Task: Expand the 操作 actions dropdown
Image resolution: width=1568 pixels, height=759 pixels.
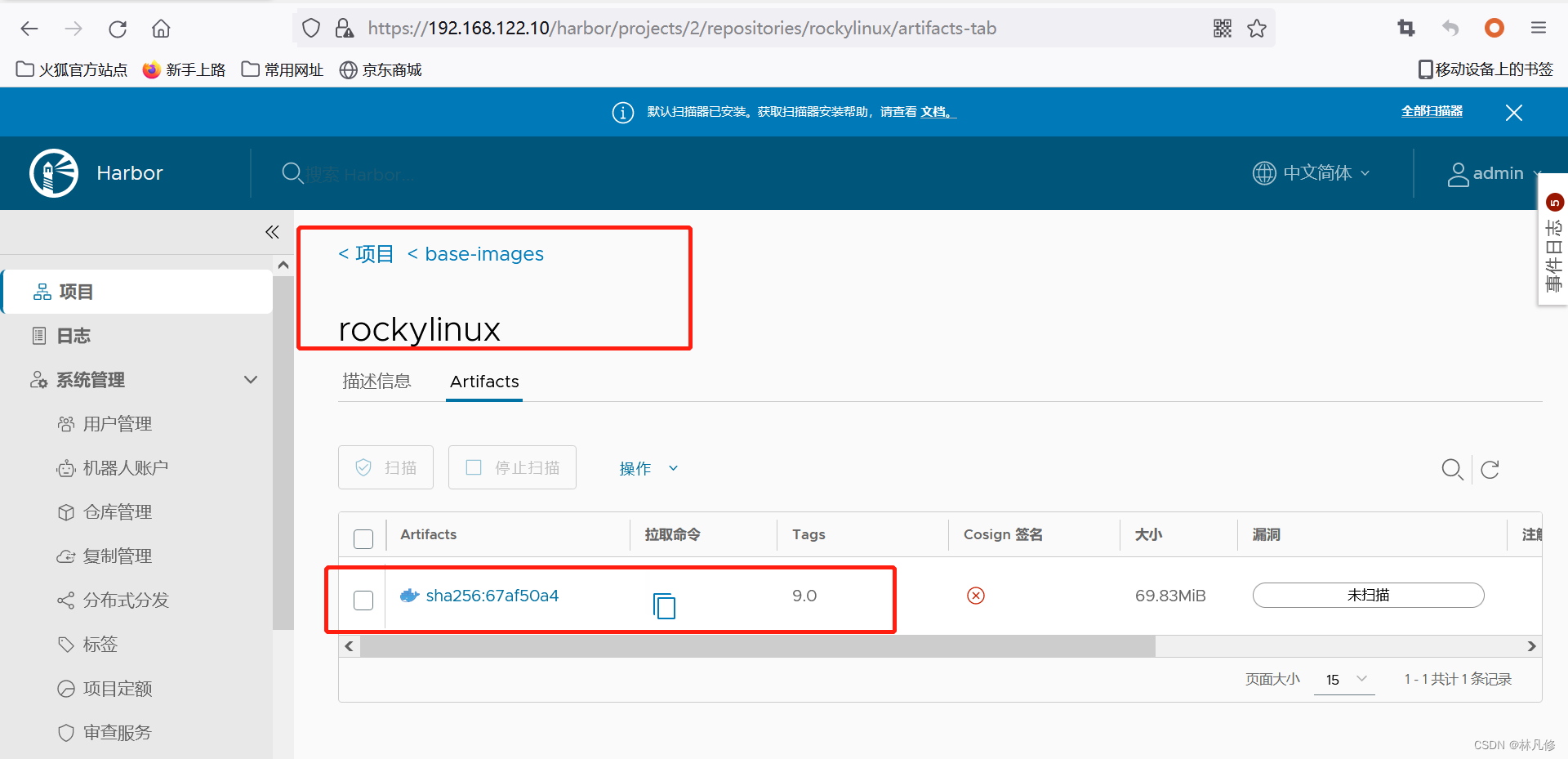Action: [x=649, y=468]
